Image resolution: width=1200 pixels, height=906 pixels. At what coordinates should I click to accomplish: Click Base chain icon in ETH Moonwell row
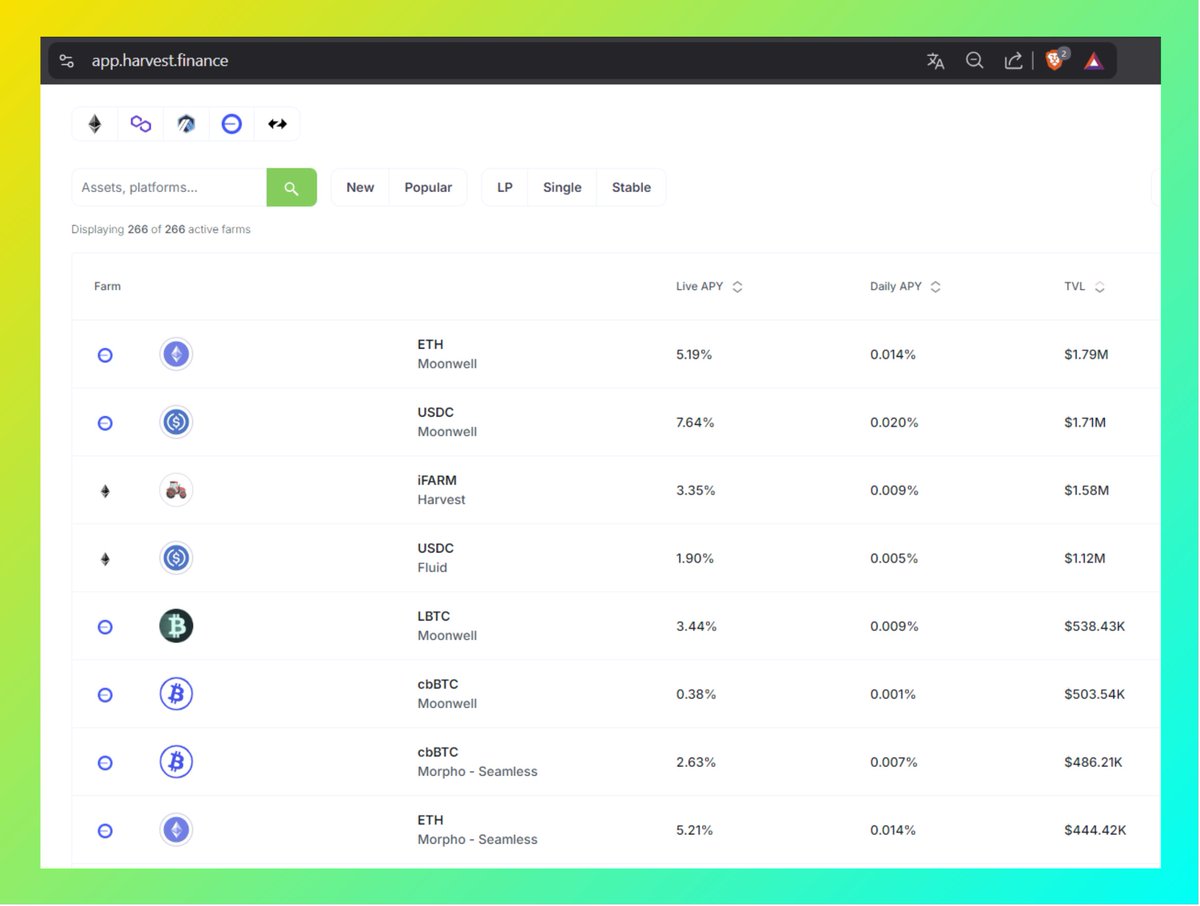click(x=105, y=355)
